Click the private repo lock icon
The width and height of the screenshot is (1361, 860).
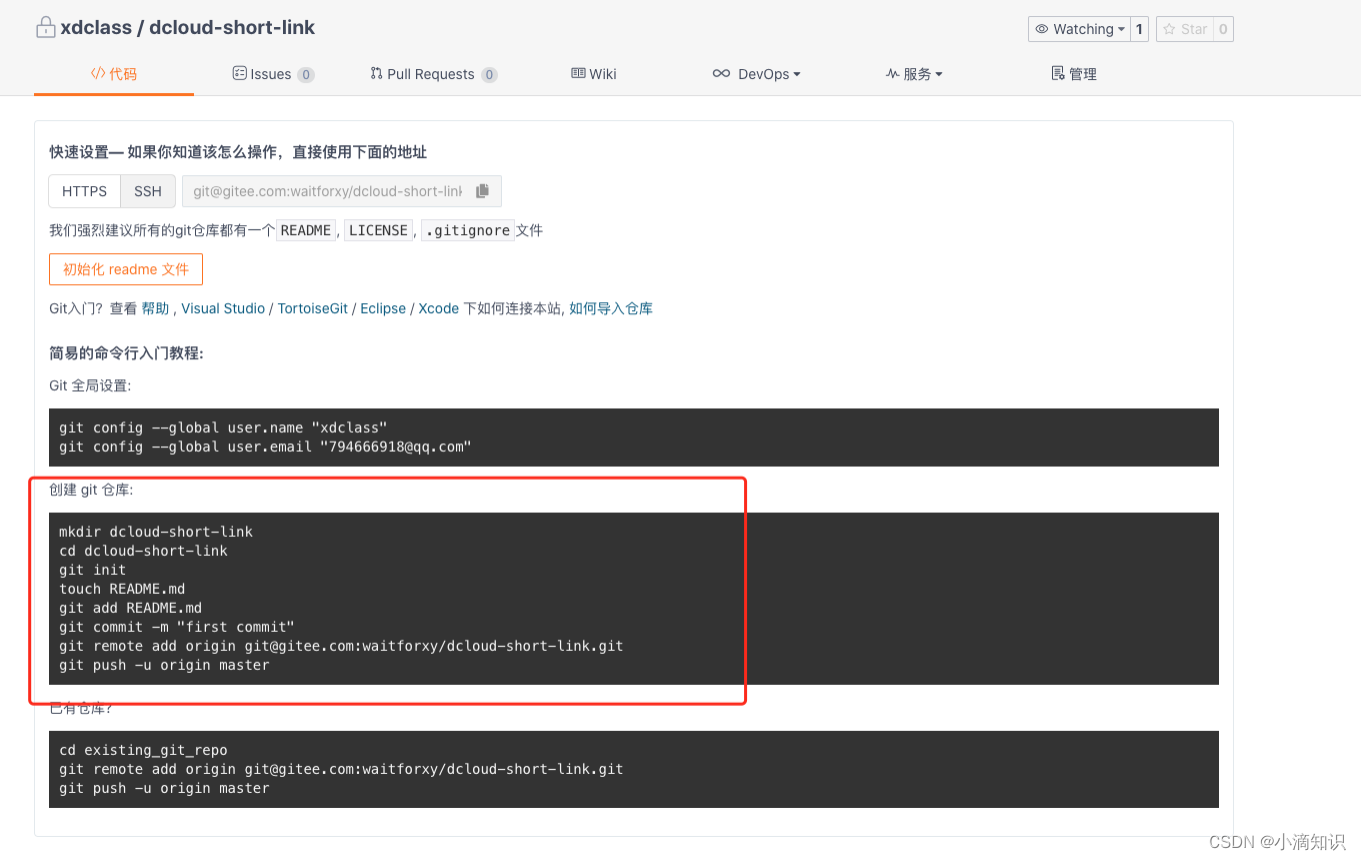coord(45,28)
